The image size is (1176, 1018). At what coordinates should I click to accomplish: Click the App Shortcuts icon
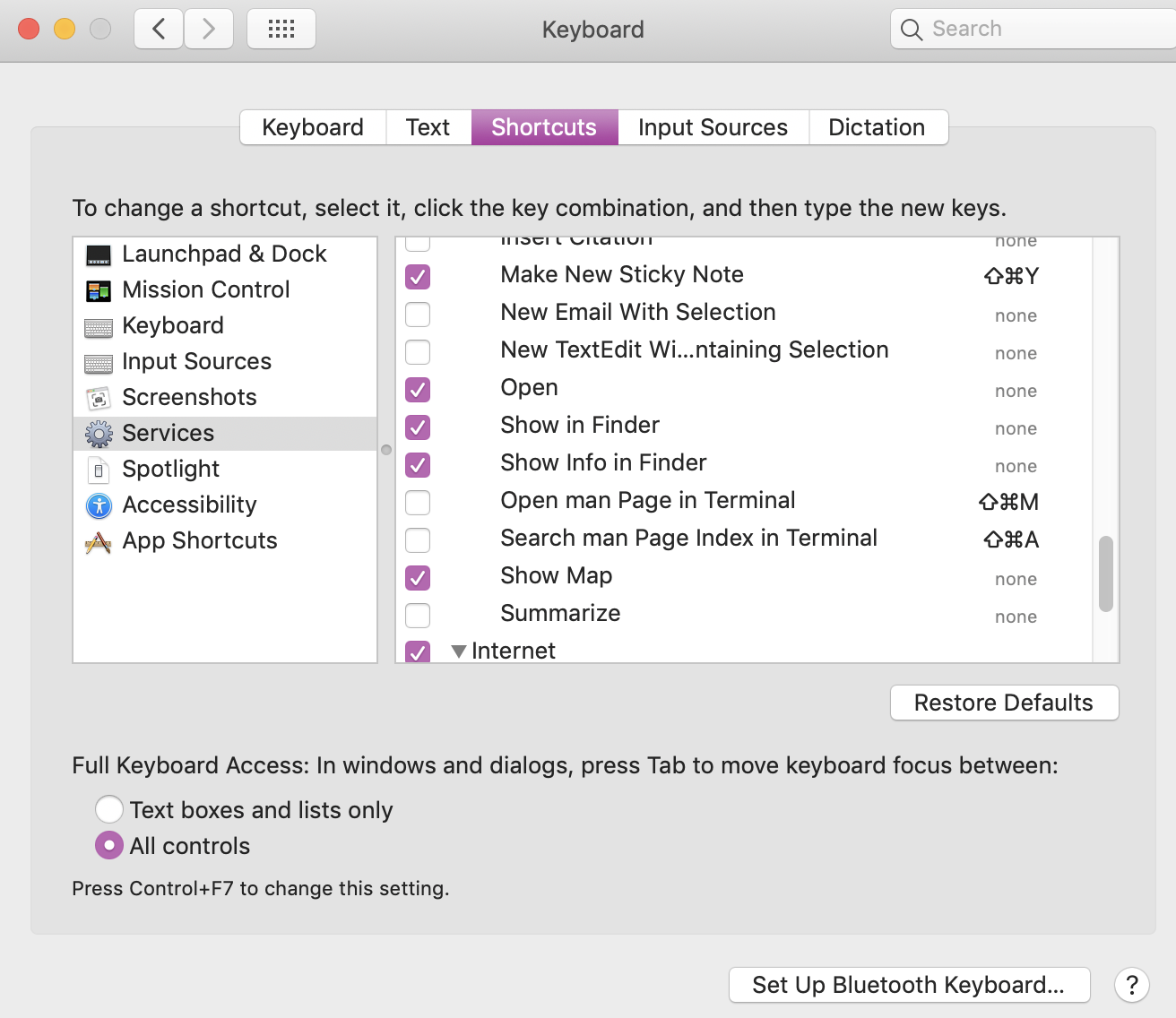[99, 542]
